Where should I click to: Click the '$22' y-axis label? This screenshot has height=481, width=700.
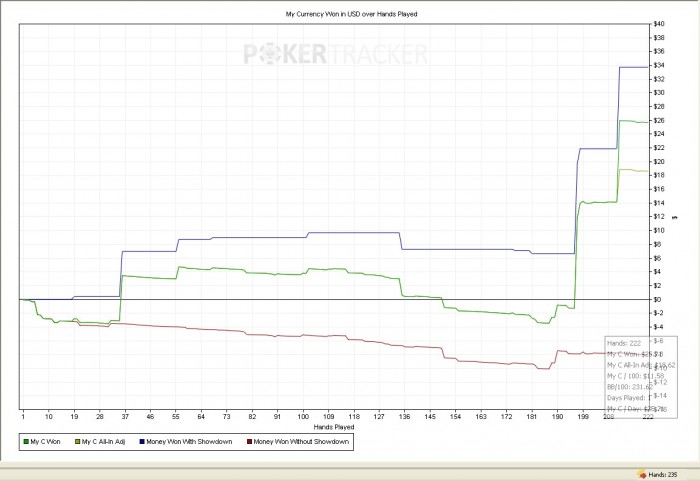(659, 148)
